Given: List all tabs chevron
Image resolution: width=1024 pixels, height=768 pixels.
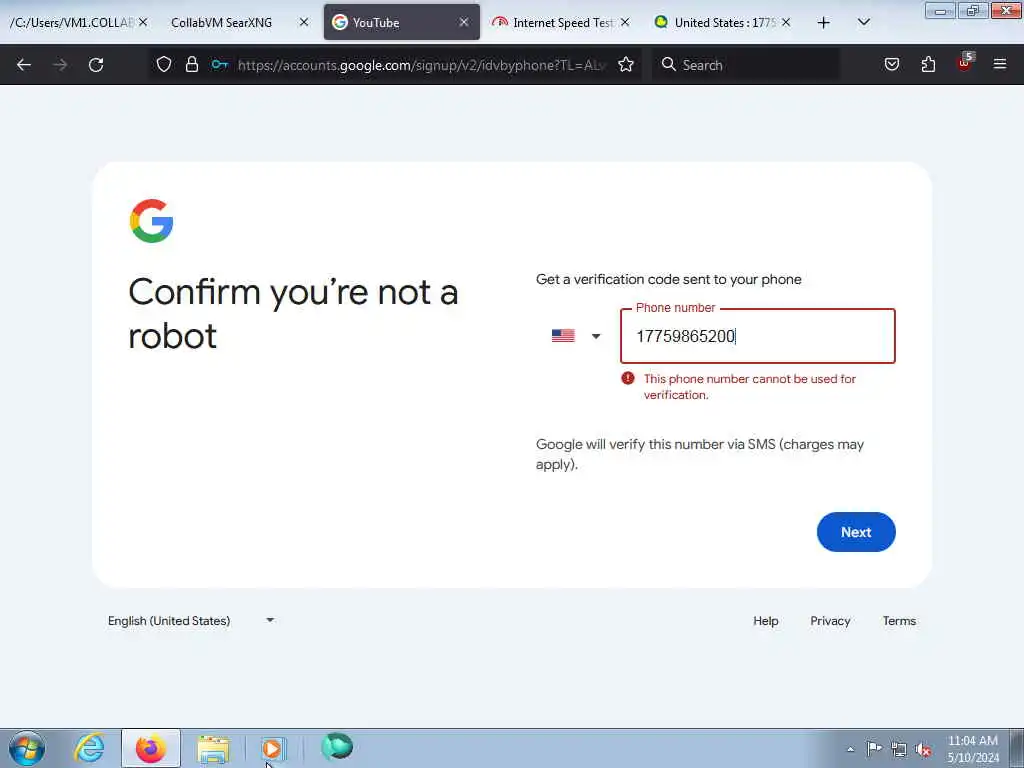Looking at the screenshot, I should tap(863, 22).
